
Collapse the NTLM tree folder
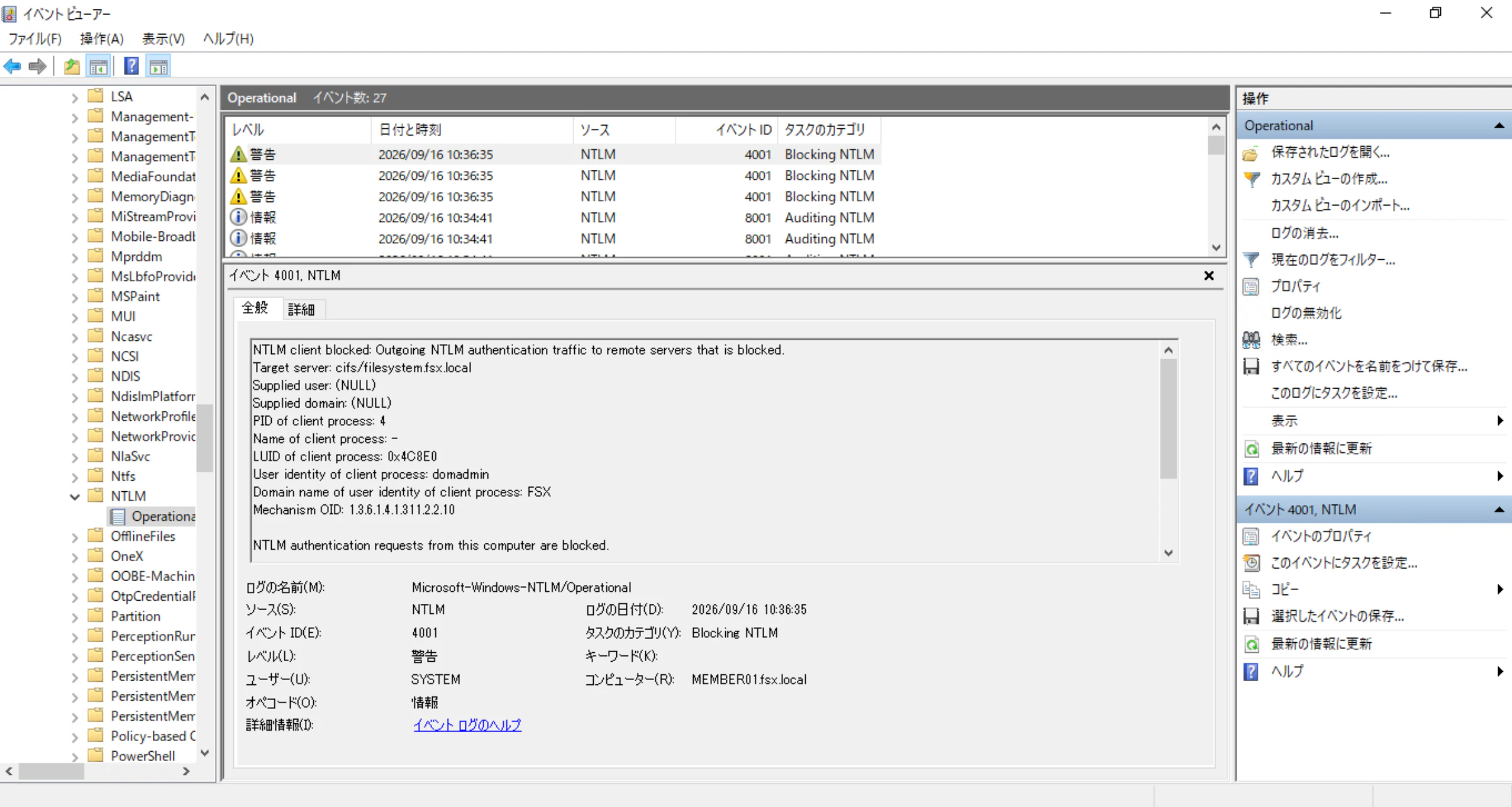point(75,497)
